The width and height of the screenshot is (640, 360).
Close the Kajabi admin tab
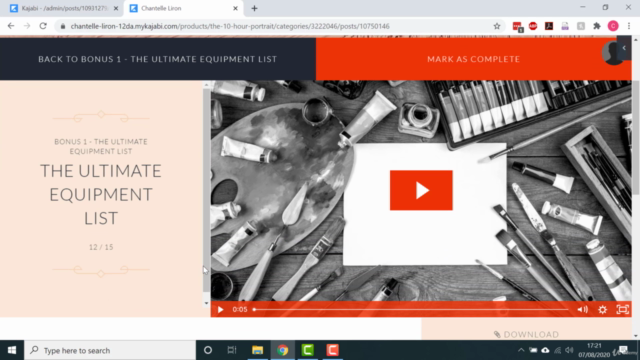[116, 8]
